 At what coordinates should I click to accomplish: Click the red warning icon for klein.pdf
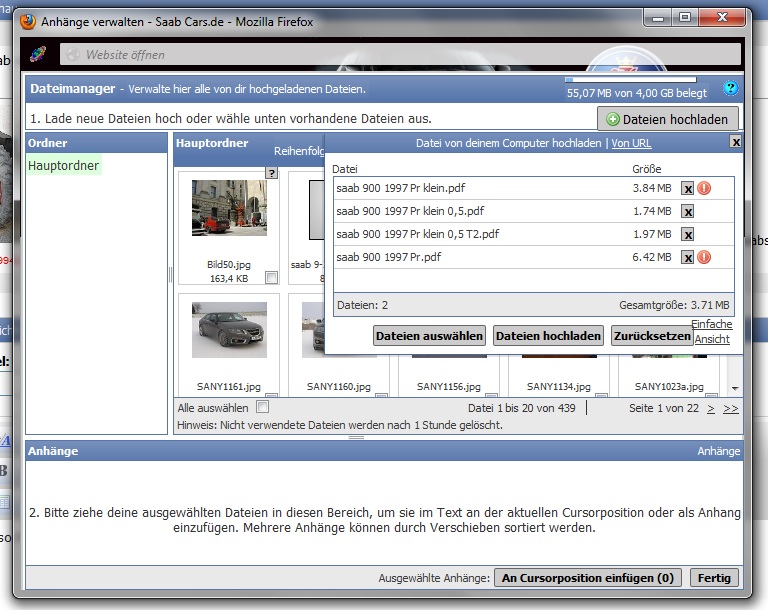pos(704,188)
